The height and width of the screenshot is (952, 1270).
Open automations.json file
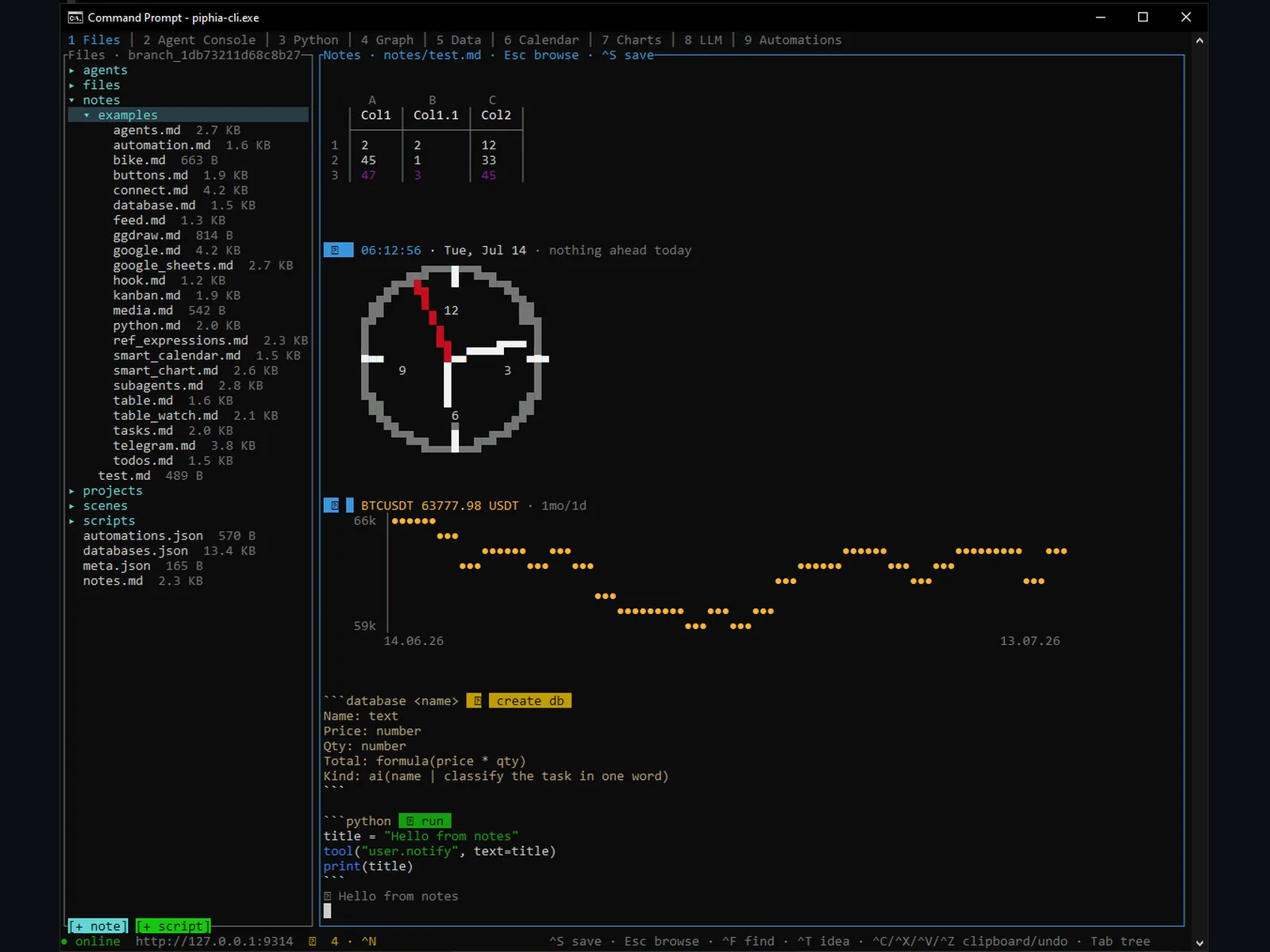(143, 536)
